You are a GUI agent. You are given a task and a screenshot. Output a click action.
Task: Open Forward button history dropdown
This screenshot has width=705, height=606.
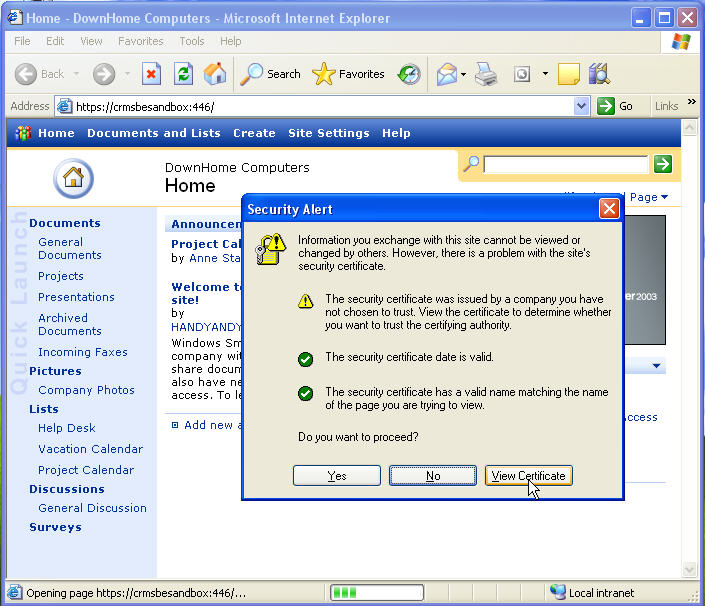click(x=128, y=74)
